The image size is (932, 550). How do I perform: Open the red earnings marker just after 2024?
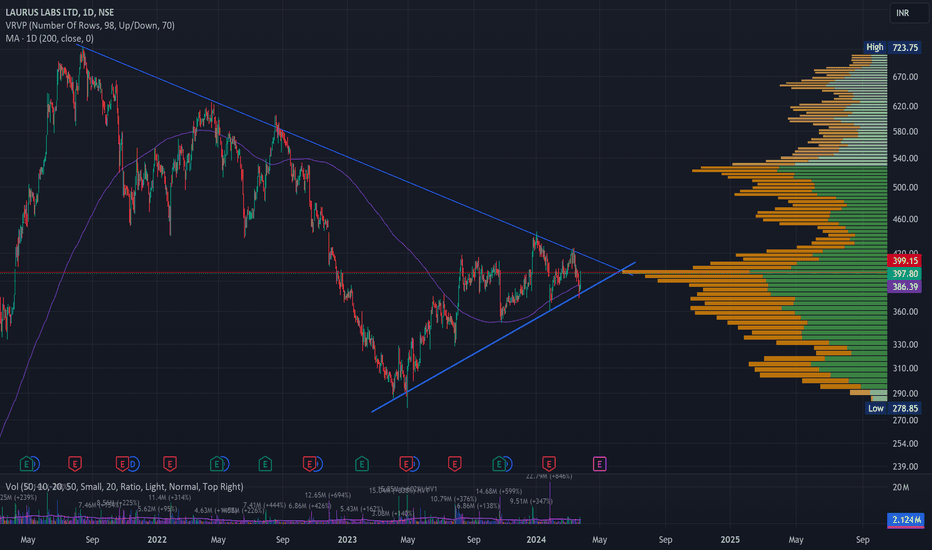(x=549, y=463)
